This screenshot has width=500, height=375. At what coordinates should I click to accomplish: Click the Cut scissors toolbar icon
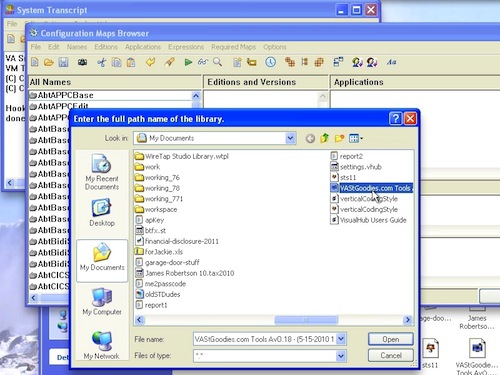pos(102,62)
